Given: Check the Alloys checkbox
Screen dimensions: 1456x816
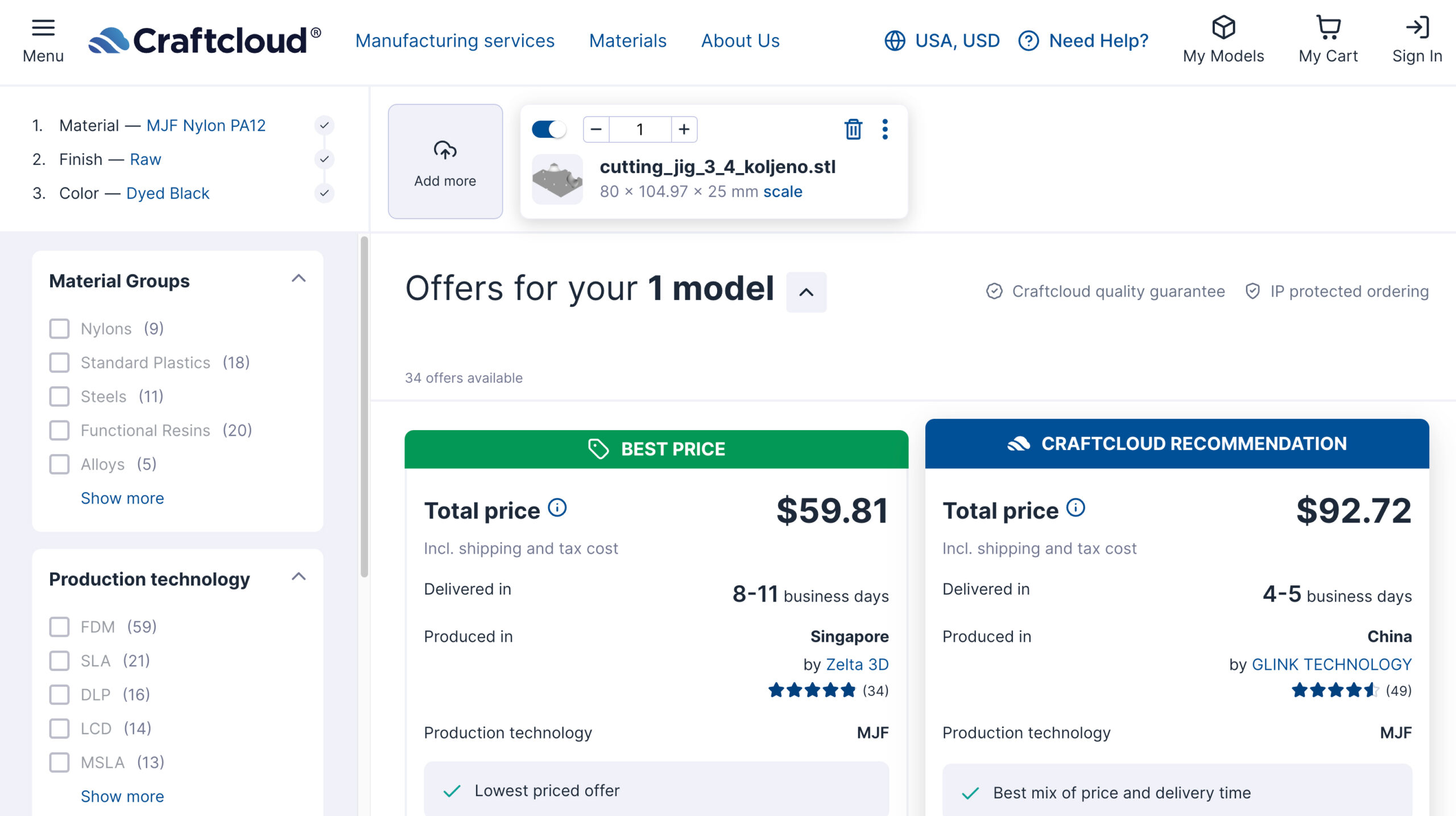Looking at the screenshot, I should point(59,464).
